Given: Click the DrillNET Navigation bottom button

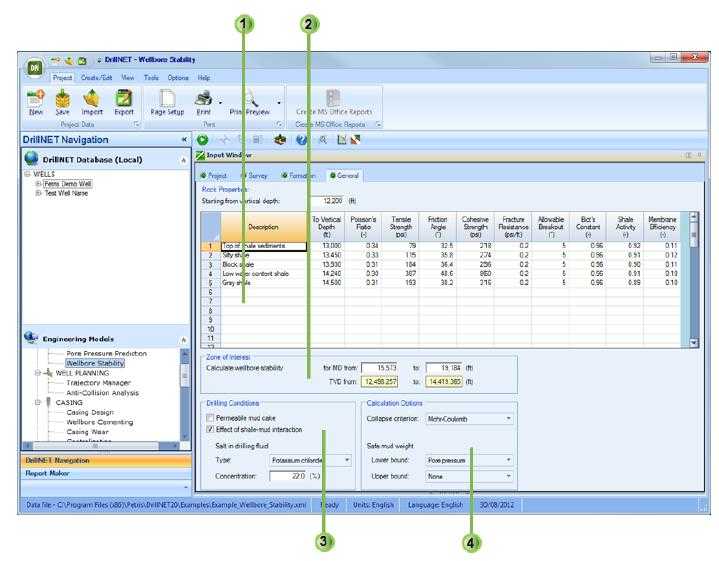Looking at the screenshot, I should click(106, 461).
